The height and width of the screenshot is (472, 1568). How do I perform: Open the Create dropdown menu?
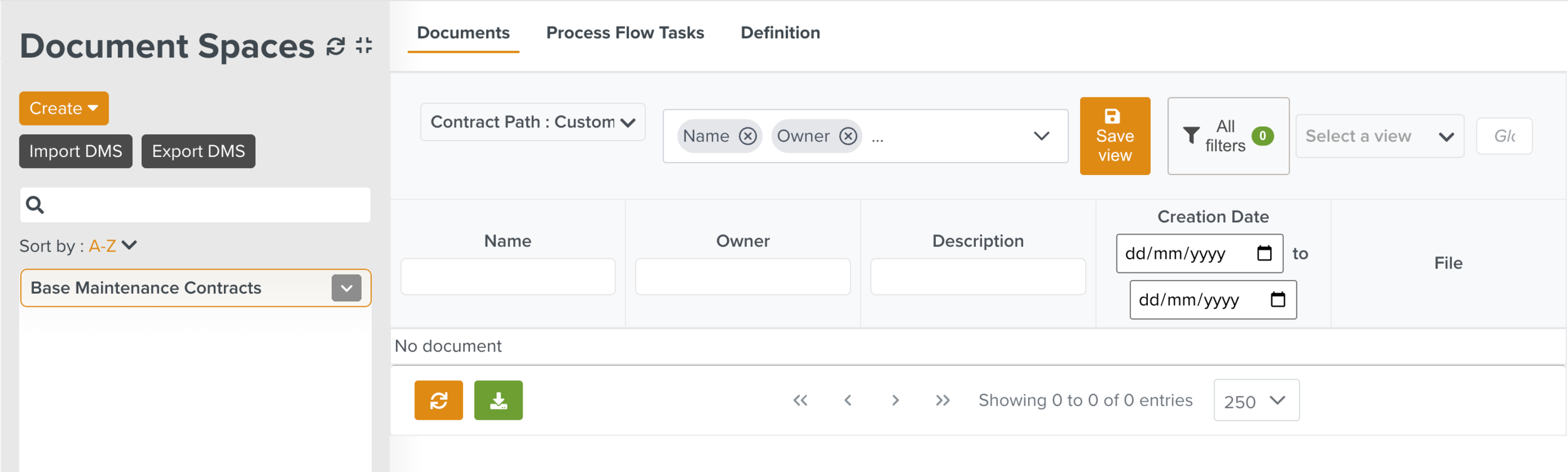[63, 109]
